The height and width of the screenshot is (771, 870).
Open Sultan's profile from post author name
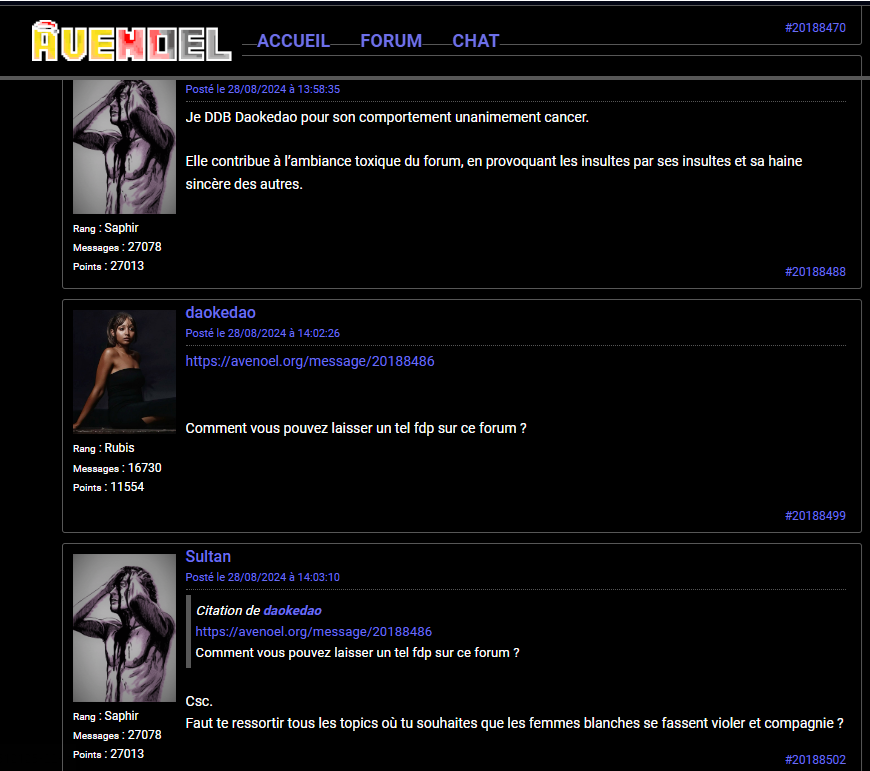click(x=208, y=557)
